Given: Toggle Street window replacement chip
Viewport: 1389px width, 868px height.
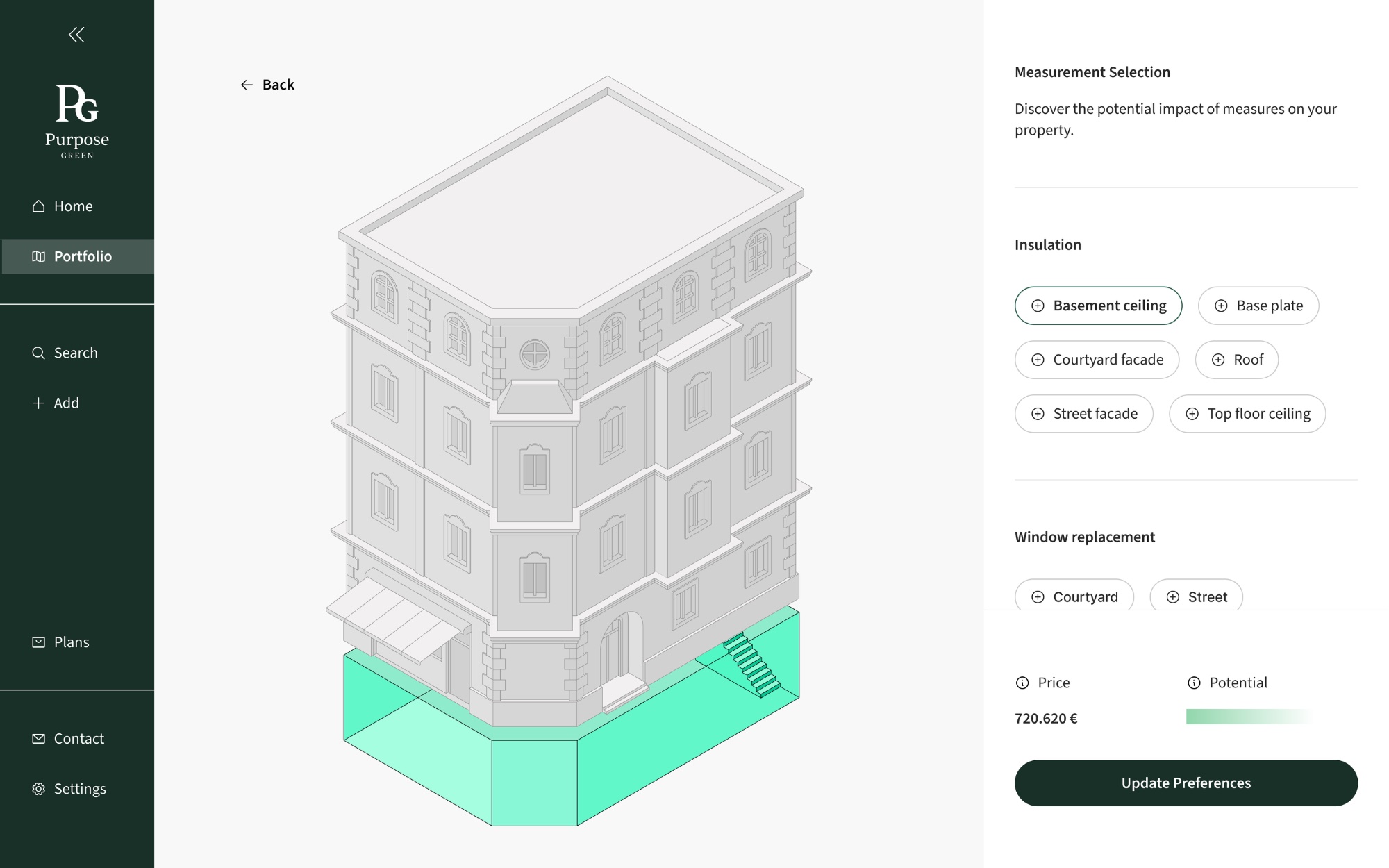Looking at the screenshot, I should tap(1196, 596).
